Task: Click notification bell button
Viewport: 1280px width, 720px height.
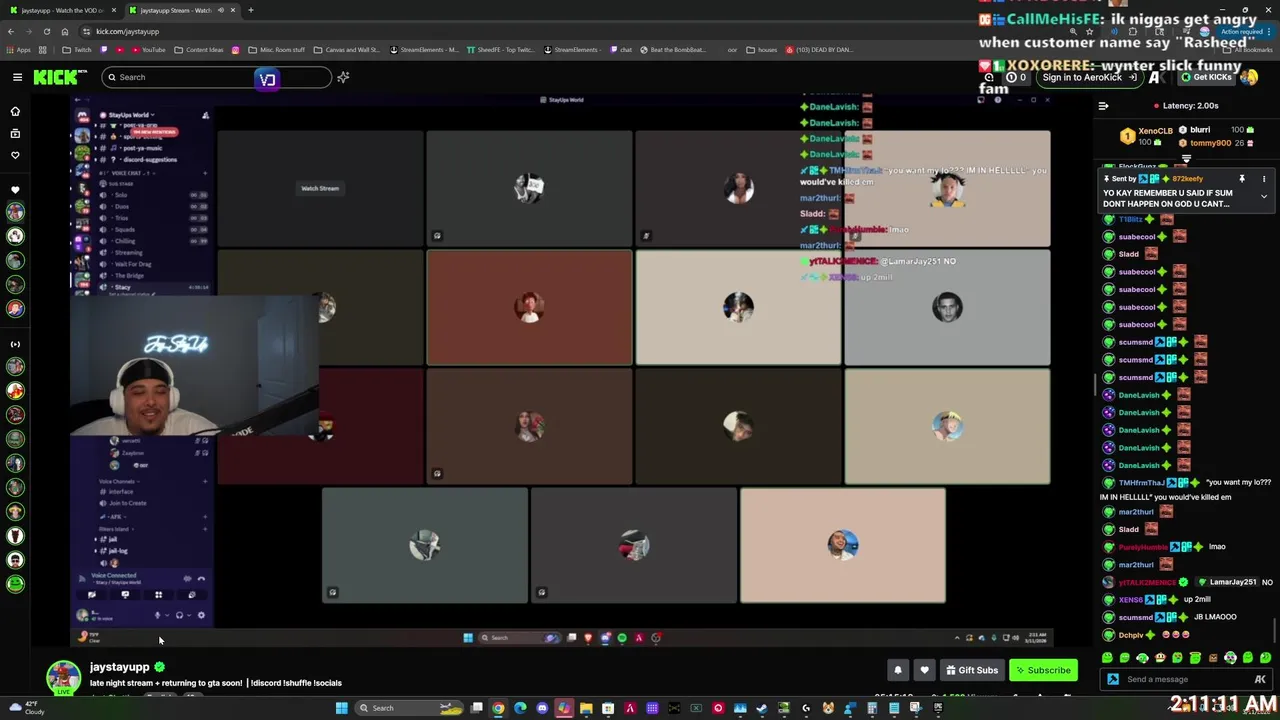Action: [x=898, y=670]
